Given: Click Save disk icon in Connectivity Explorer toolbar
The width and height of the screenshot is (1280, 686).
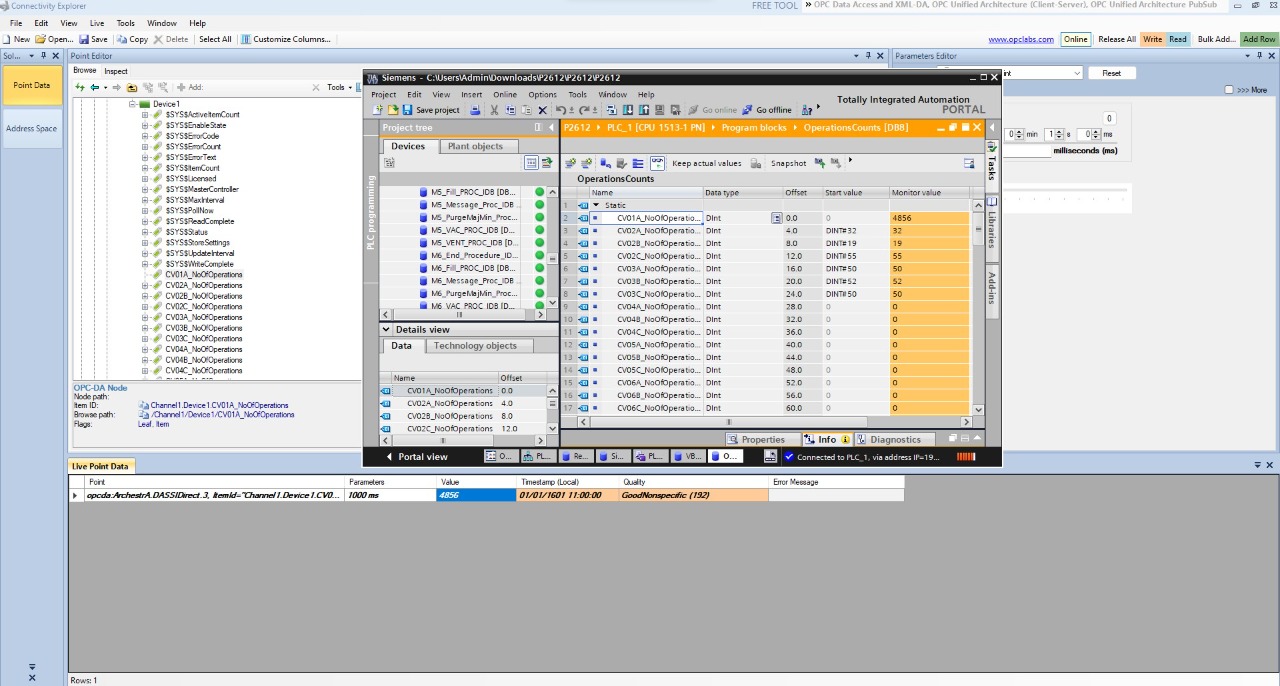Looking at the screenshot, I should pyautogui.click(x=85, y=39).
